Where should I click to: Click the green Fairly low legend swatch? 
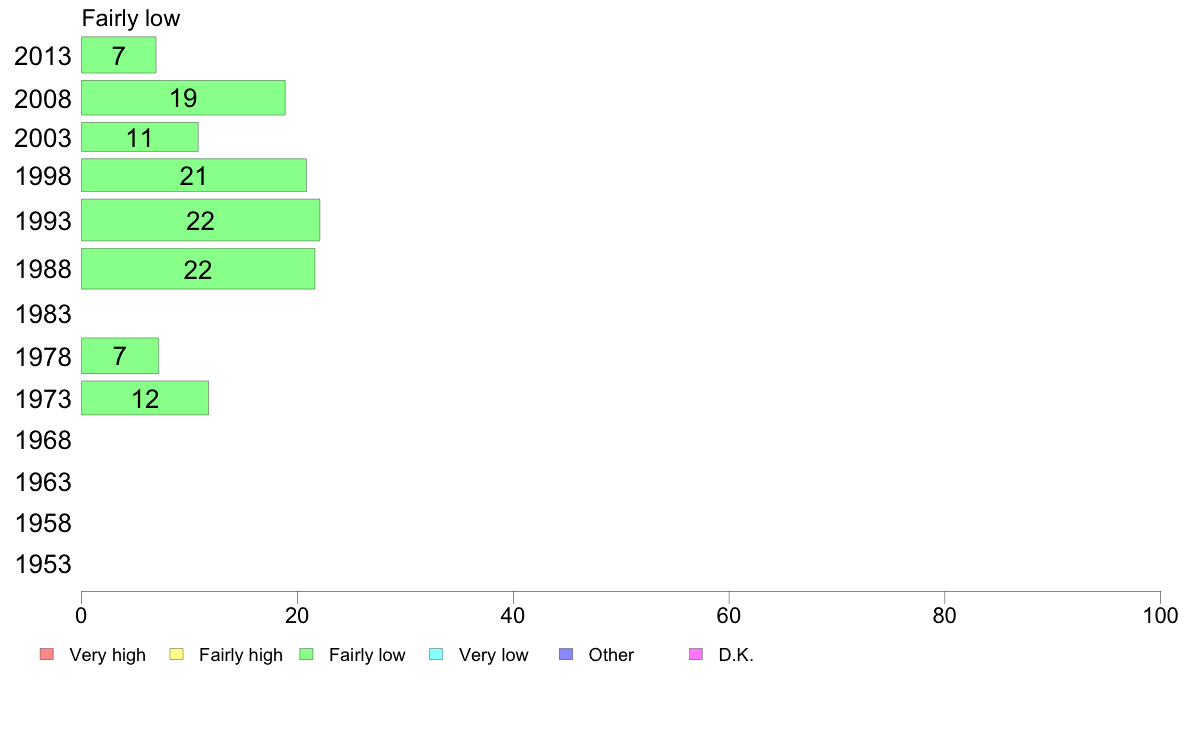click(306, 654)
